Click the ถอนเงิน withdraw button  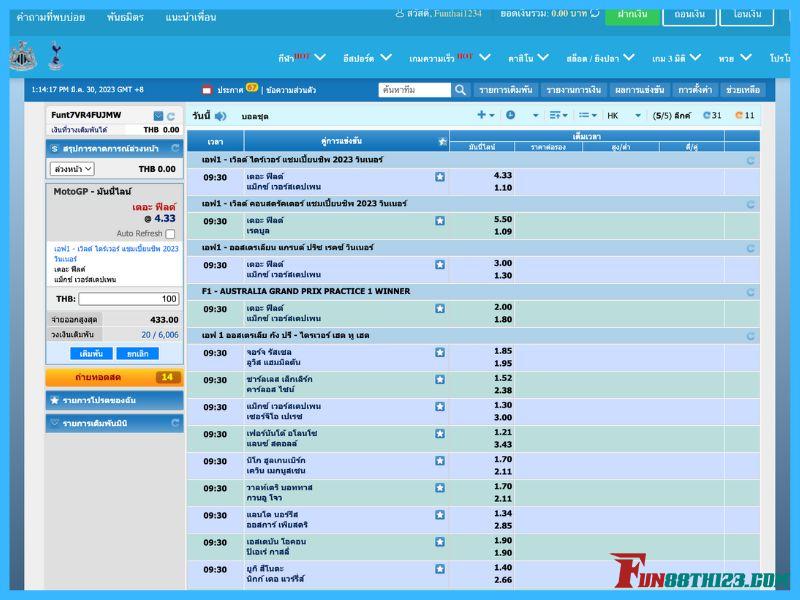689,15
